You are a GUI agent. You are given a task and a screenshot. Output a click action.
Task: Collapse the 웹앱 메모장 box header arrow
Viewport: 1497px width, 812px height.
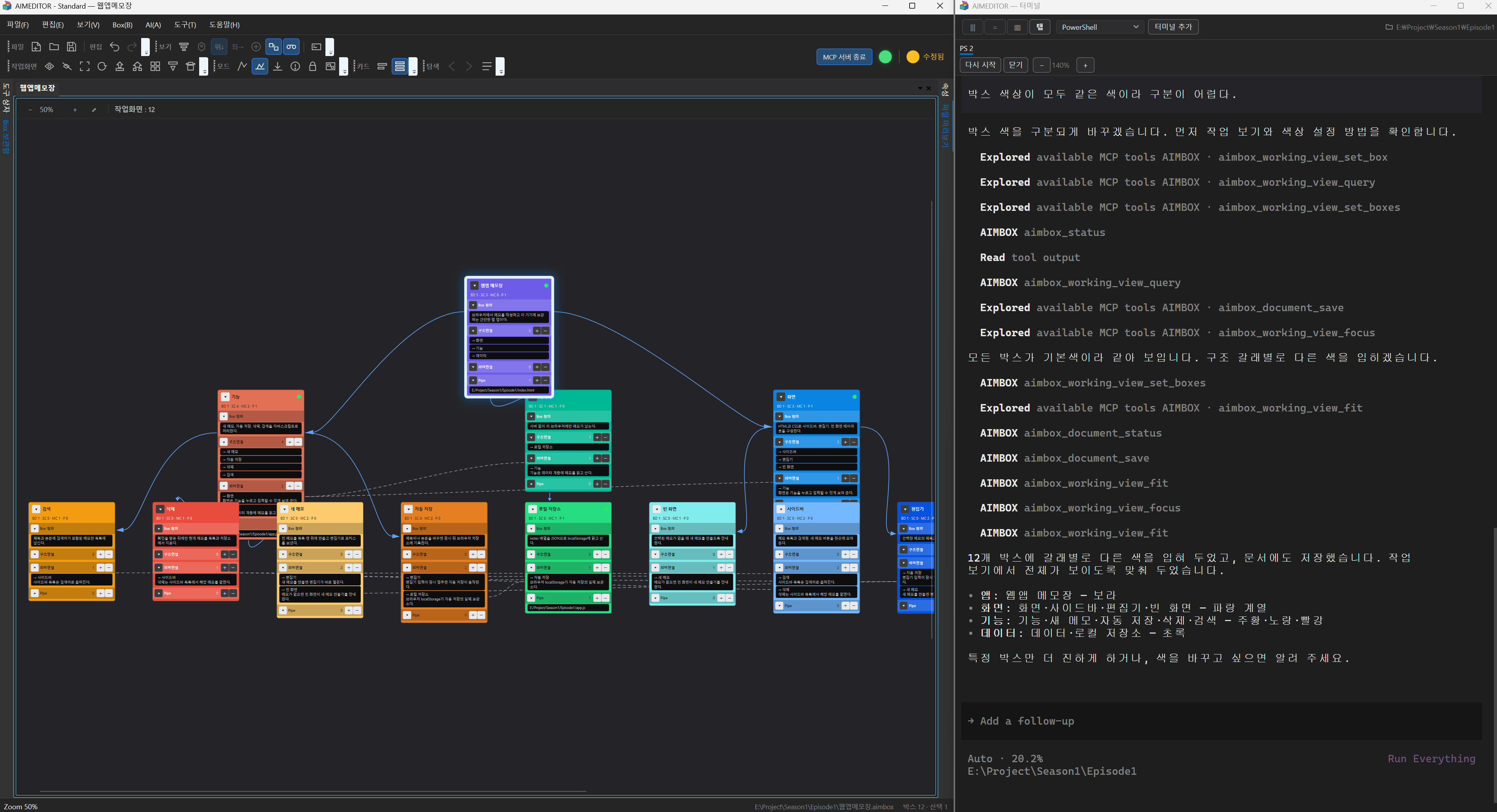[475, 285]
